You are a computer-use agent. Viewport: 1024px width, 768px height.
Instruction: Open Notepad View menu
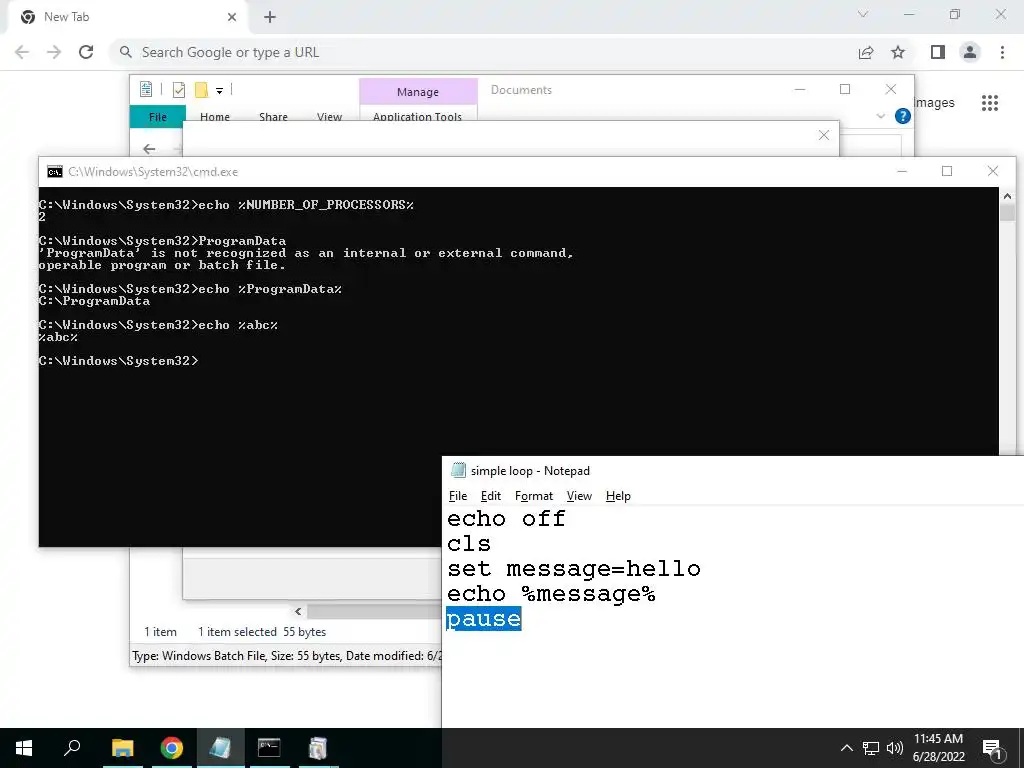pyautogui.click(x=579, y=496)
